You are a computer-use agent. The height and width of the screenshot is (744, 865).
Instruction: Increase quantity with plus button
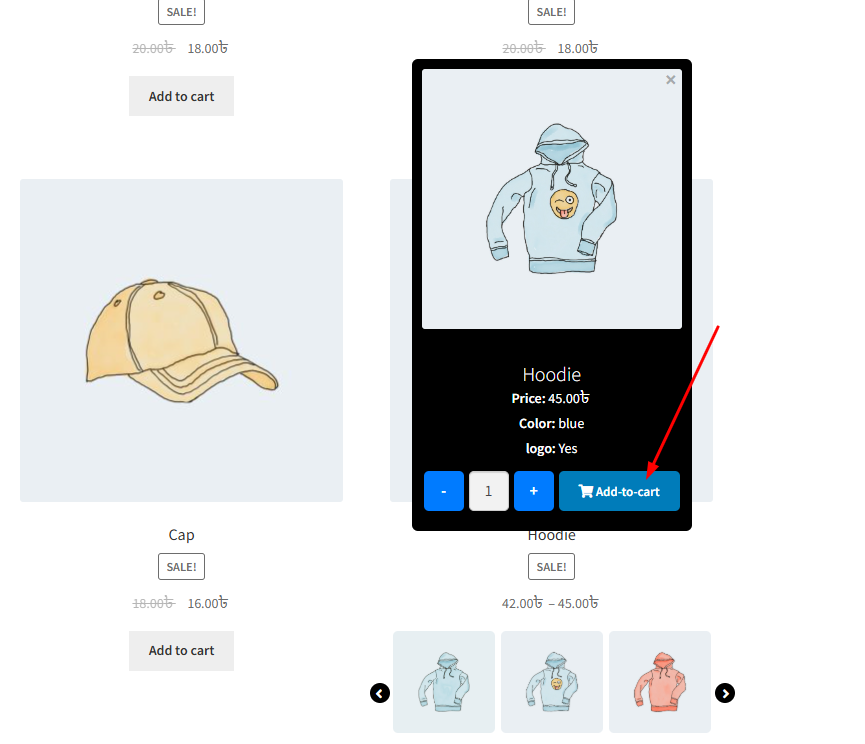(533, 491)
